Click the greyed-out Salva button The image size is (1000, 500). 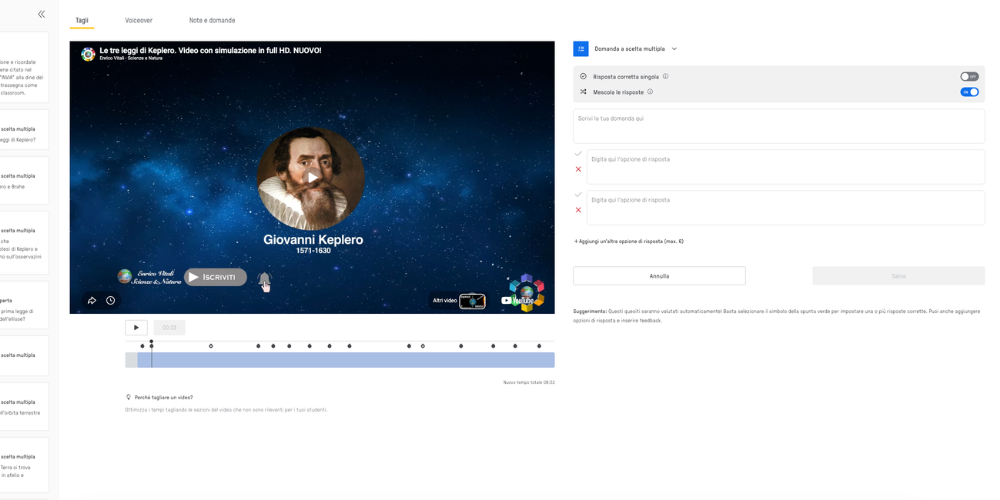tap(899, 276)
